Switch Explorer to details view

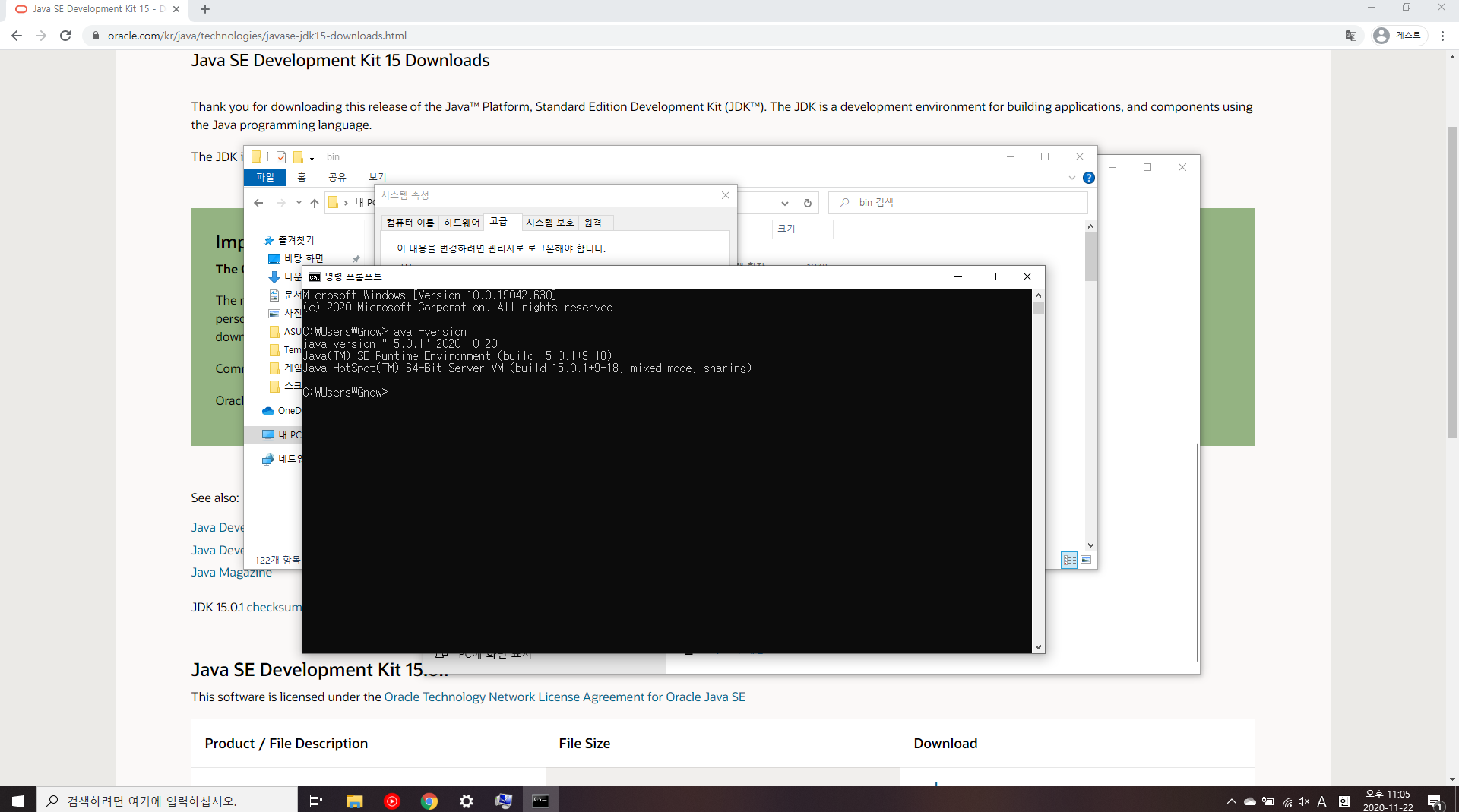pos(1069,560)
